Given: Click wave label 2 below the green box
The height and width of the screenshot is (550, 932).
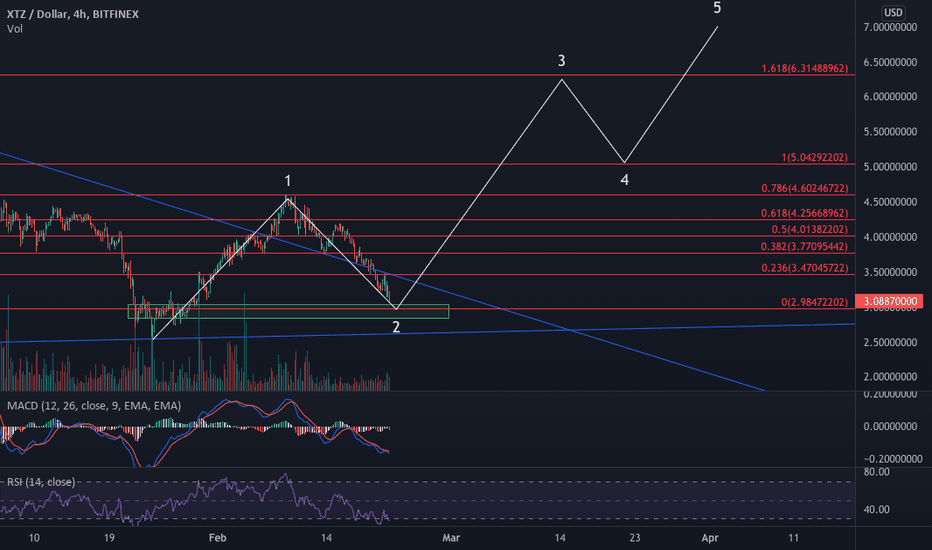Looking at the screenshot, I should click(x=396, y=326).
